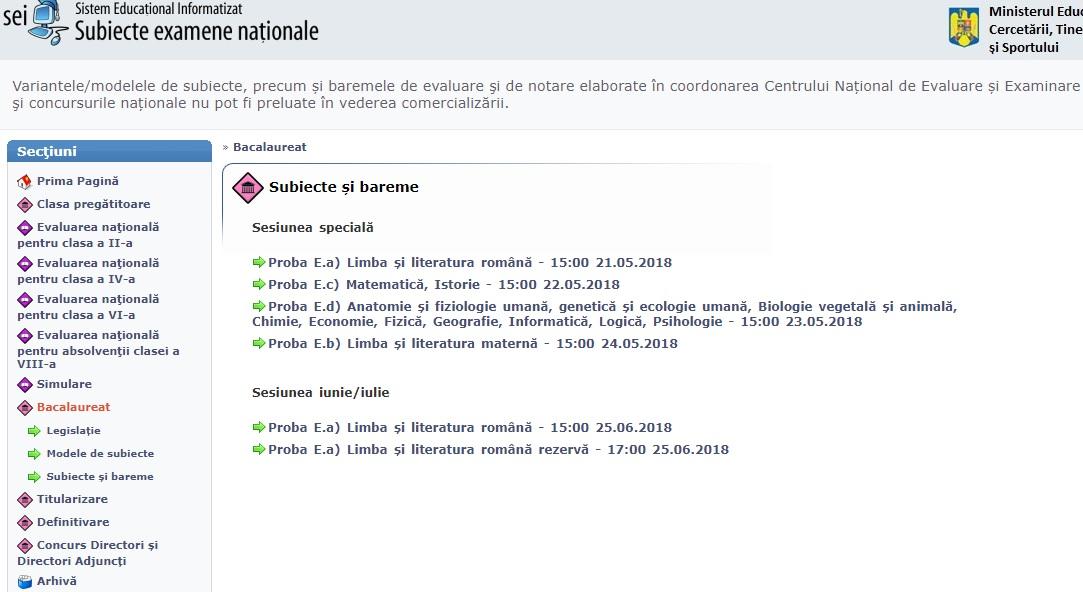Click the Arhivă database icon
This screenshot has width=1083, height=592.
point(25,582)
